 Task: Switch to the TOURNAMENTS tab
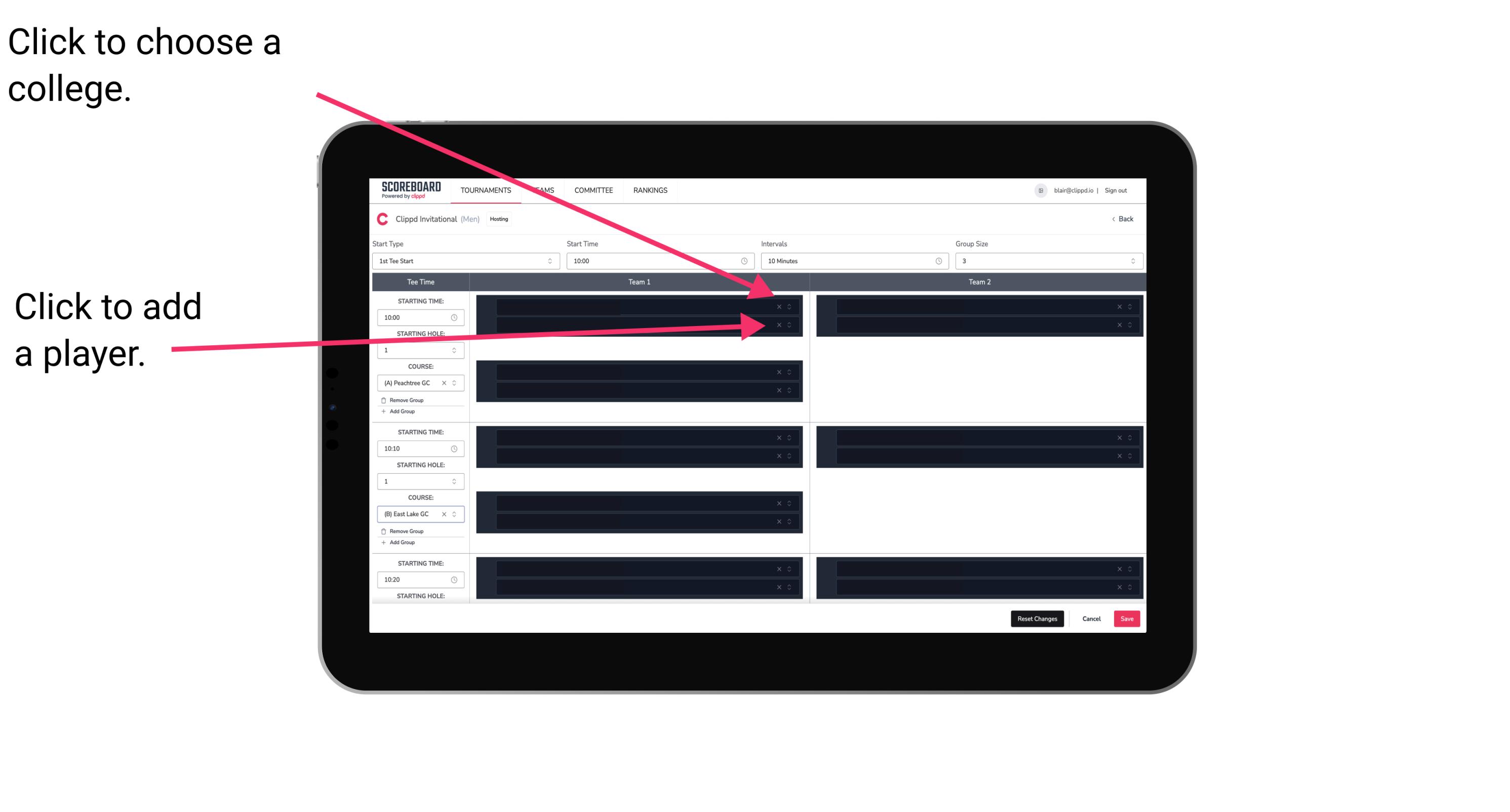[x=487, y=191]
